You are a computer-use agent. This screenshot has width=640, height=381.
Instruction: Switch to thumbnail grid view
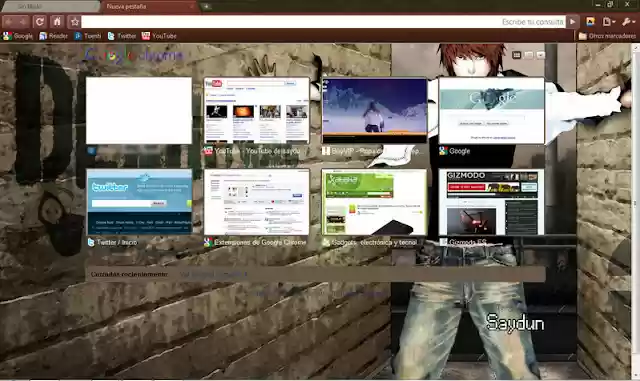(517, 55)
